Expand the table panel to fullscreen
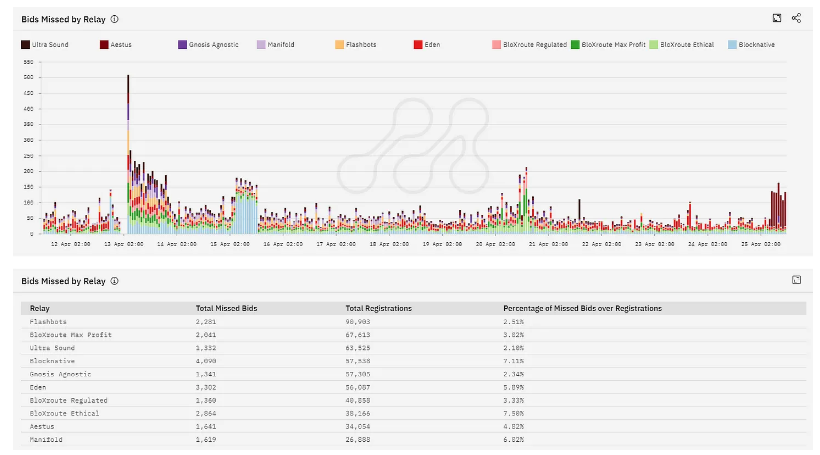 coord(796,280)
